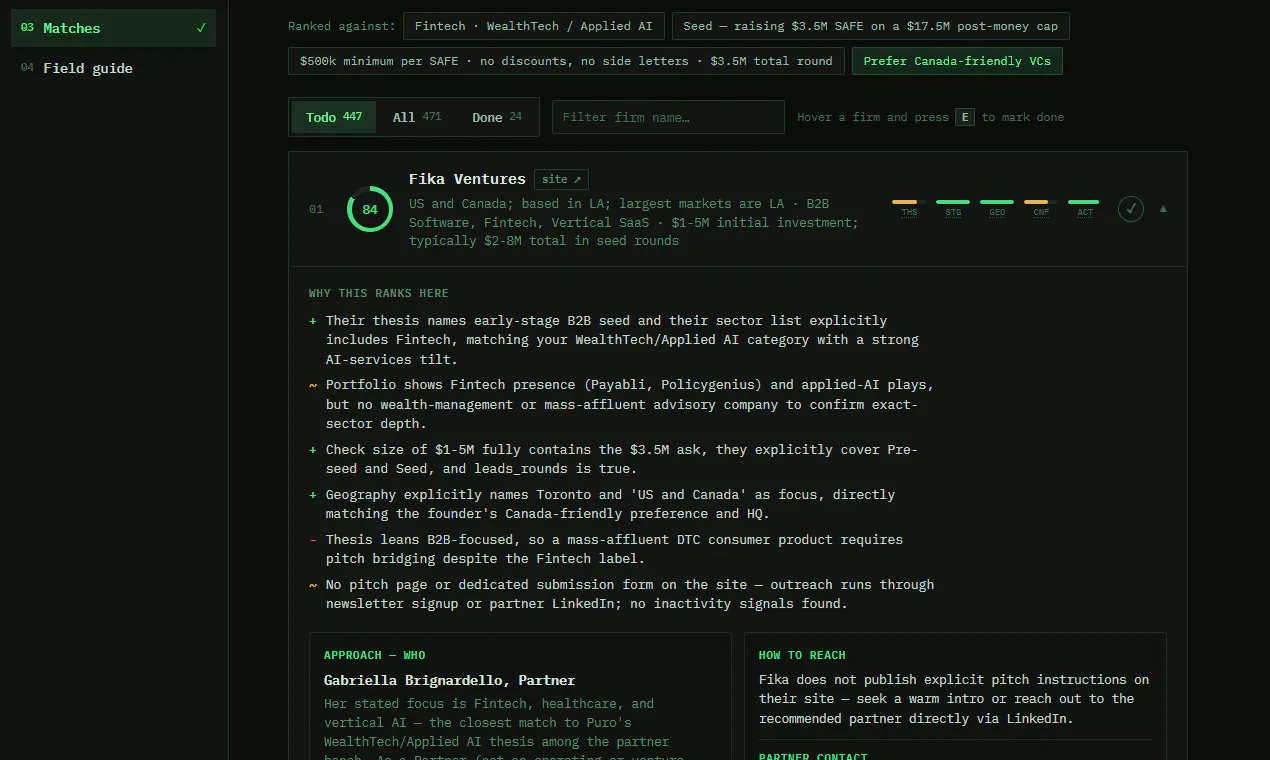Viewport: 1270px width, 760px height.
Task: Select the $500k minimum per SAFE chip
Action: (566, 61)
